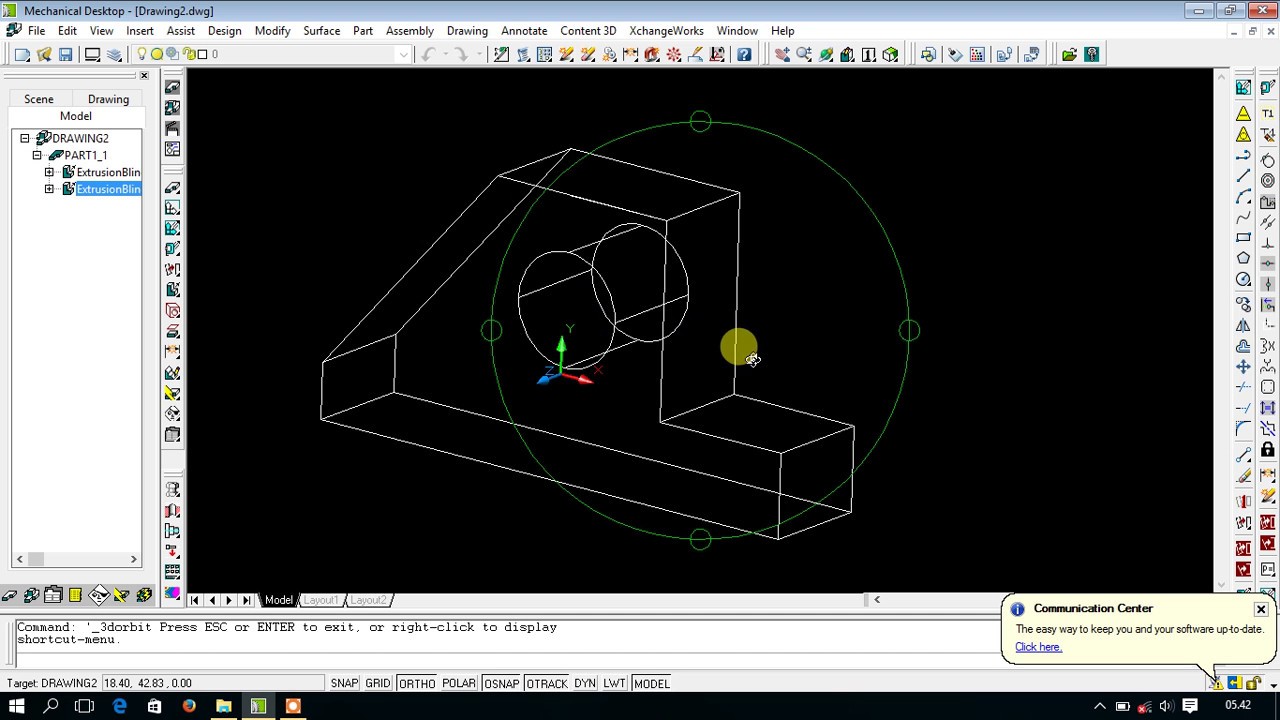The width and height of the screenshot is (1280, 720).
Task: Toggle OTRACK in status bar
Action: pyautogui.click(x=547, y=683)
